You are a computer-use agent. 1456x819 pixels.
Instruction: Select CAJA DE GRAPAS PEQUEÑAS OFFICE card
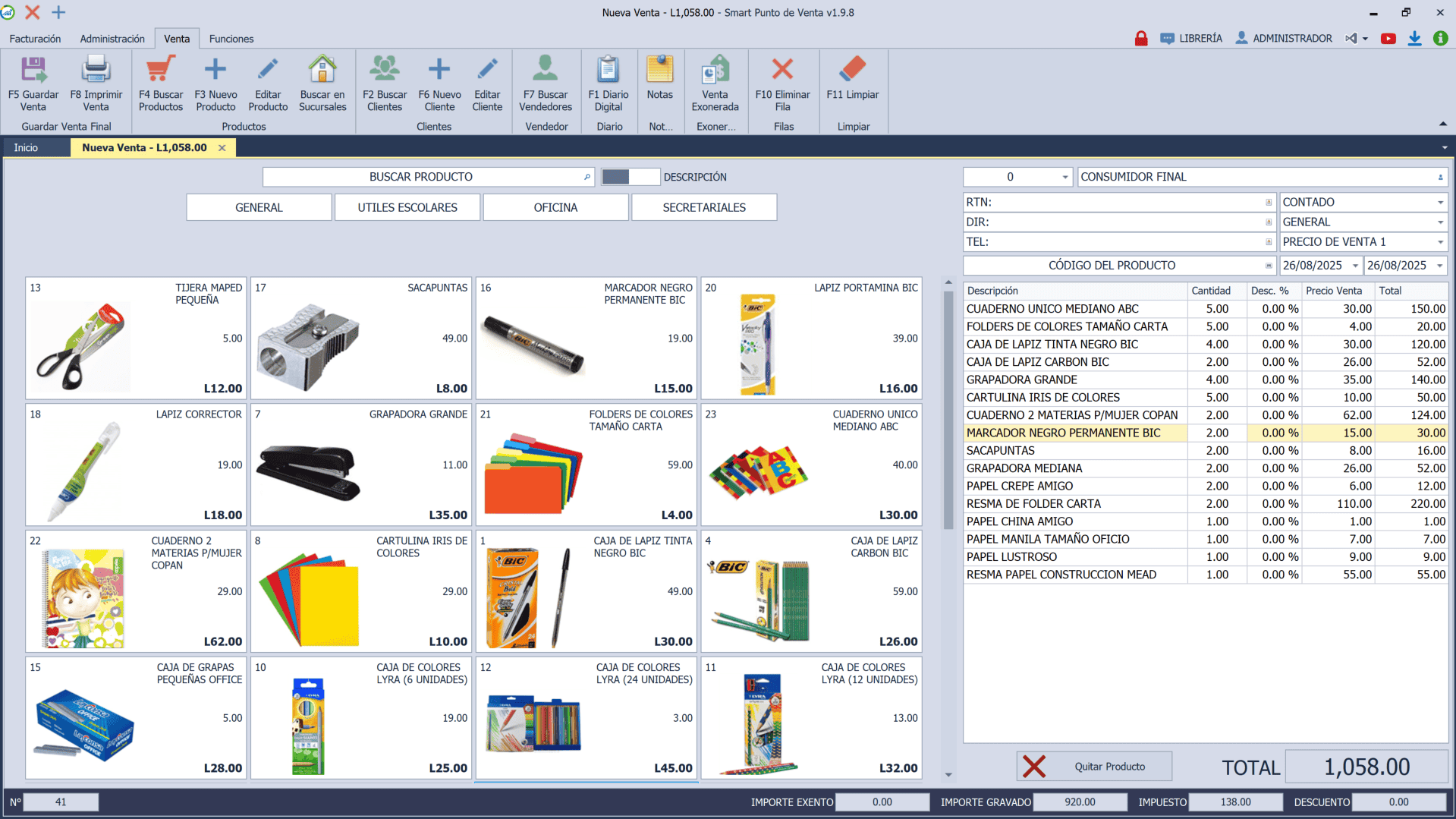pyautogui.click(x=136, y=718)
